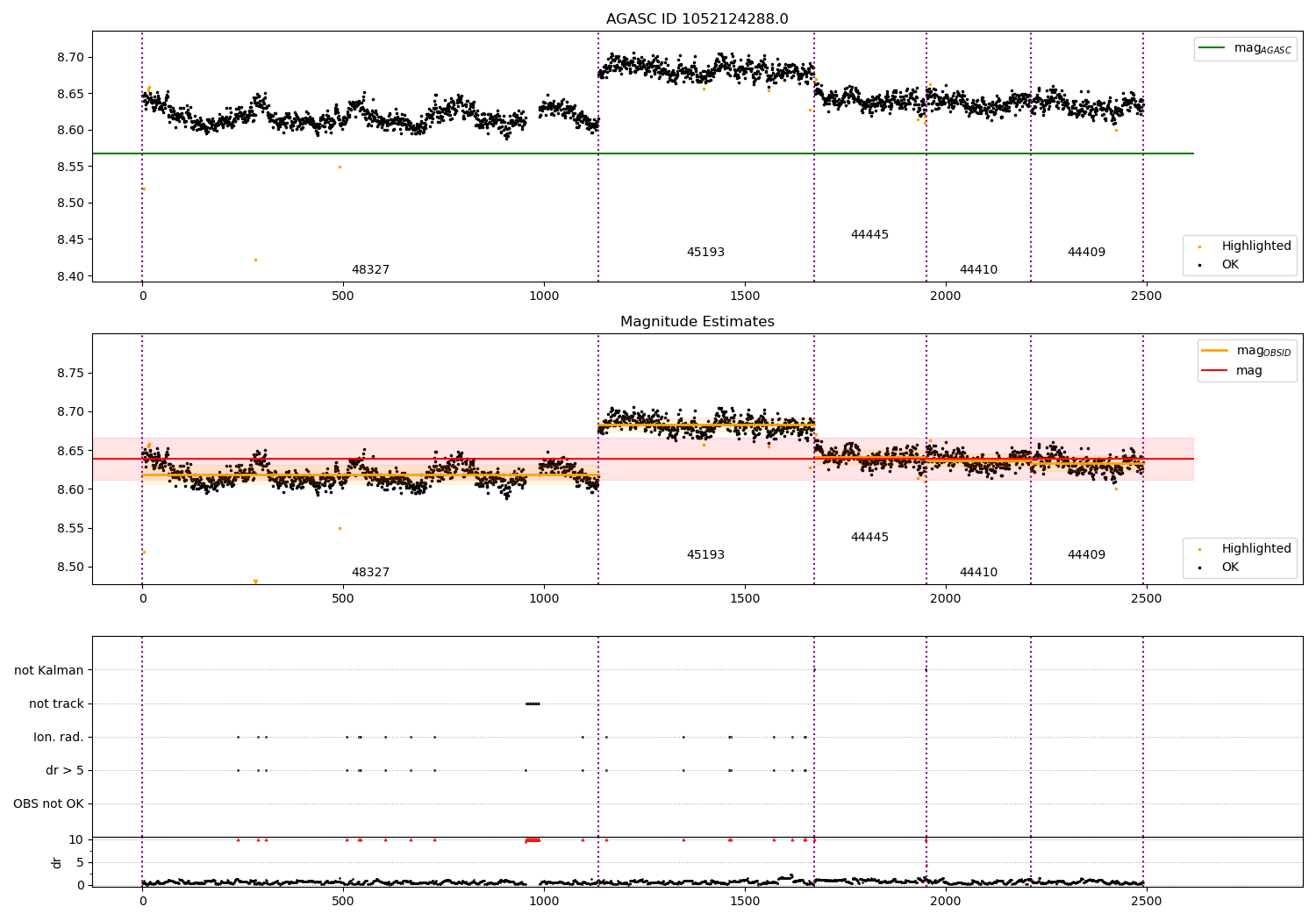Click y-tick 8.50 in Magnitude Estimates plot
The width and height of the screenshot is (1316, 921).
point(72,568)
